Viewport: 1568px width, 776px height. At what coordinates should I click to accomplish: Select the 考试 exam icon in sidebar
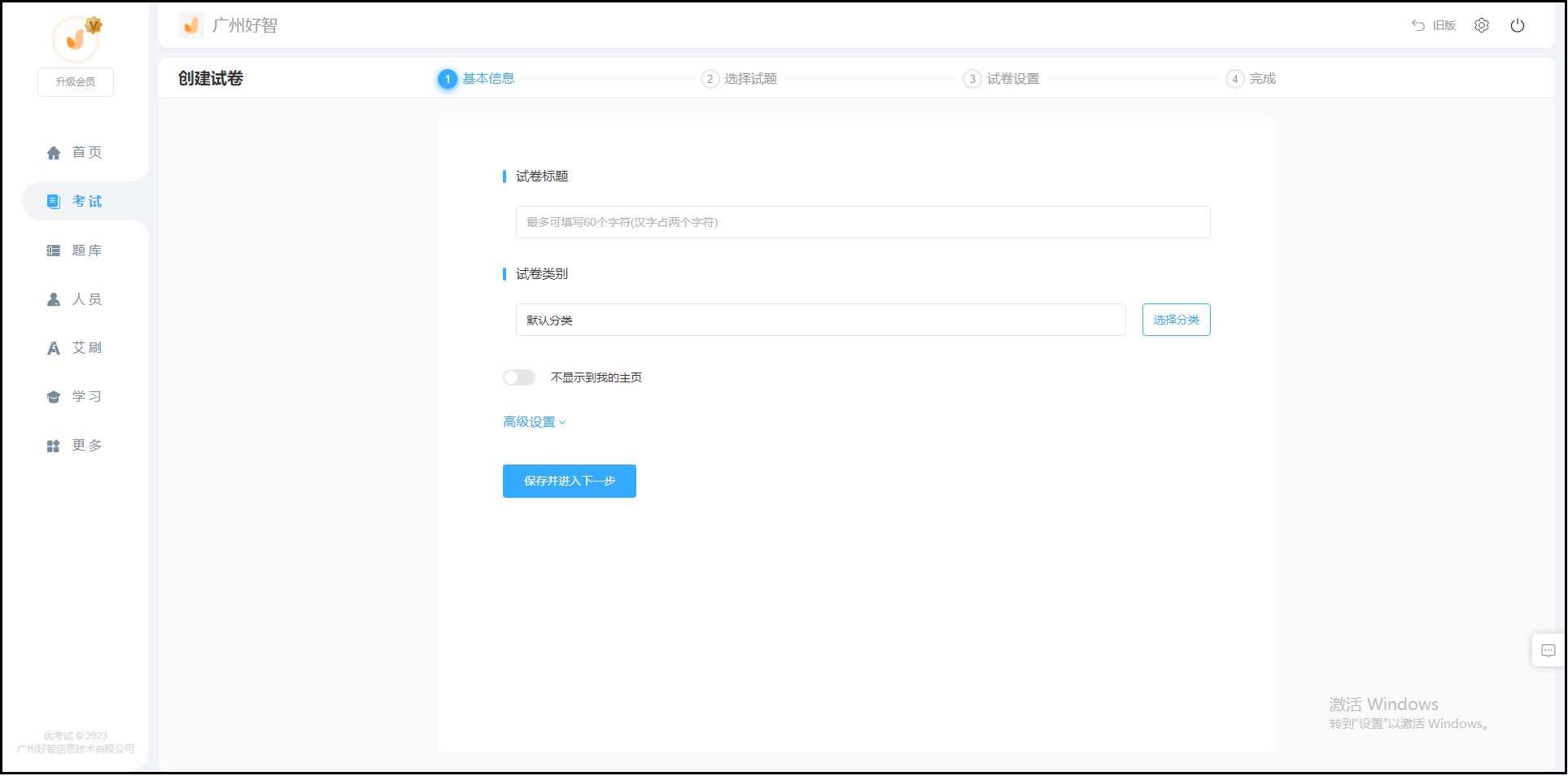point(53,201)
